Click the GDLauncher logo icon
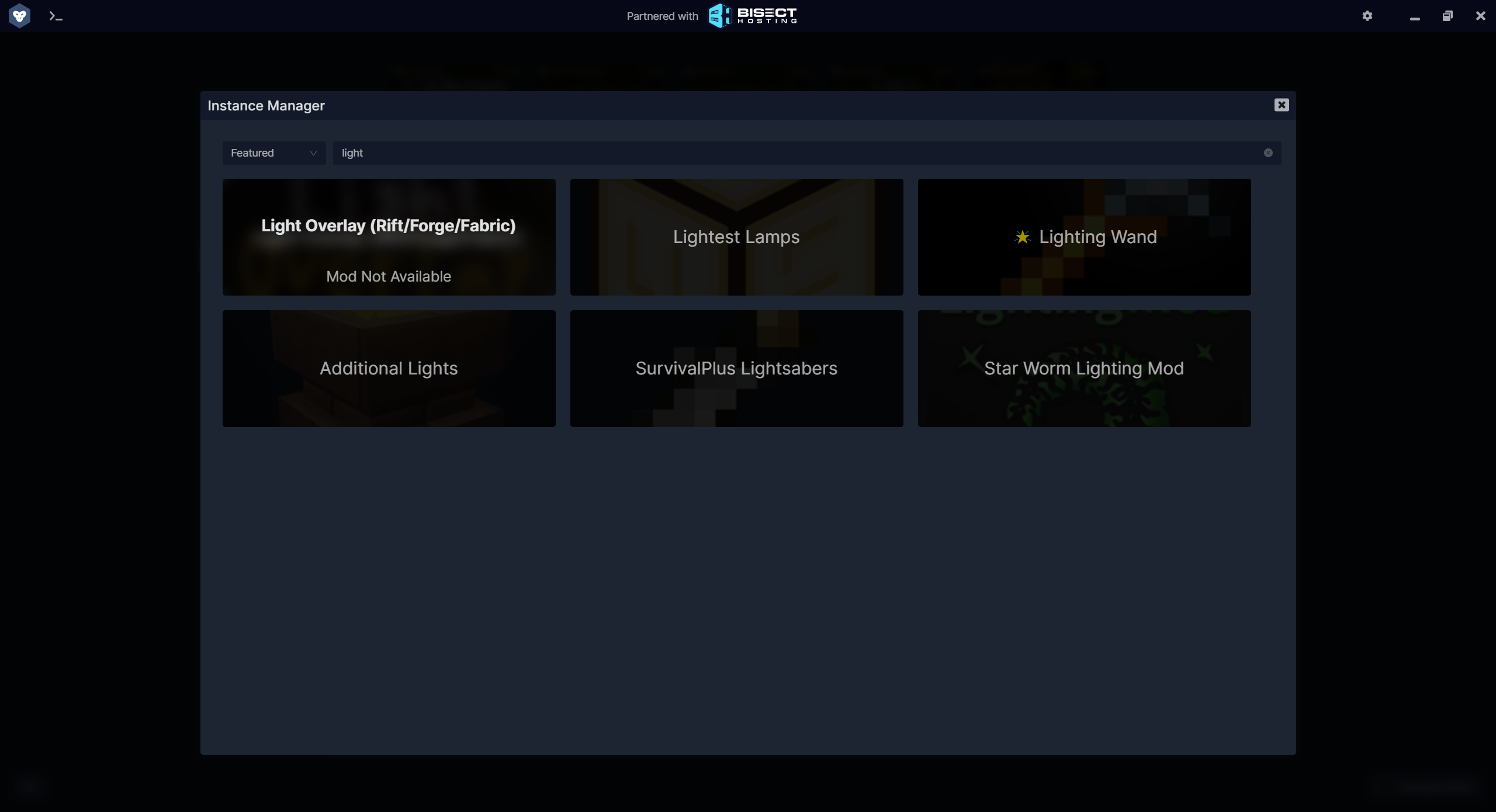This screenshot has width=1496, height=812. (x=19, y=16)
